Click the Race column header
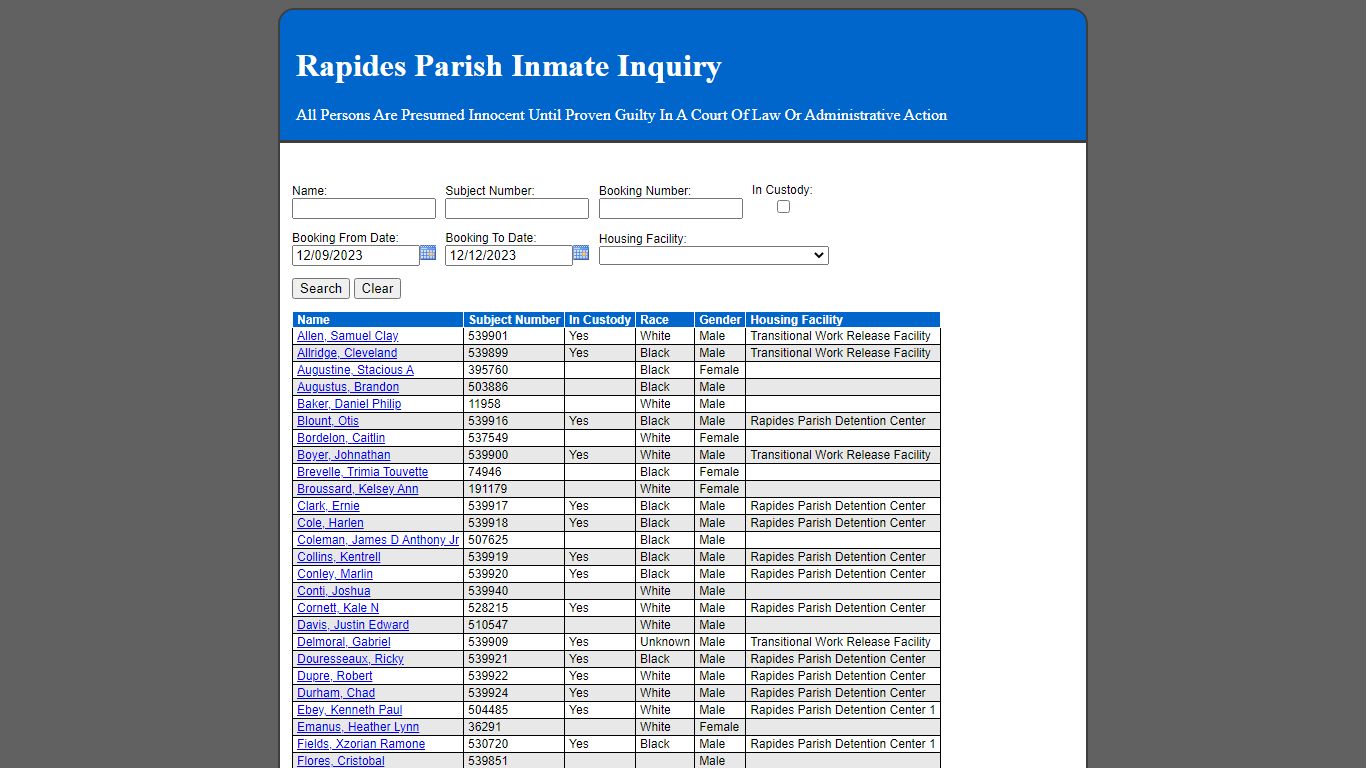The height and width of the screenshot is (768, 1366). [665, 320]
